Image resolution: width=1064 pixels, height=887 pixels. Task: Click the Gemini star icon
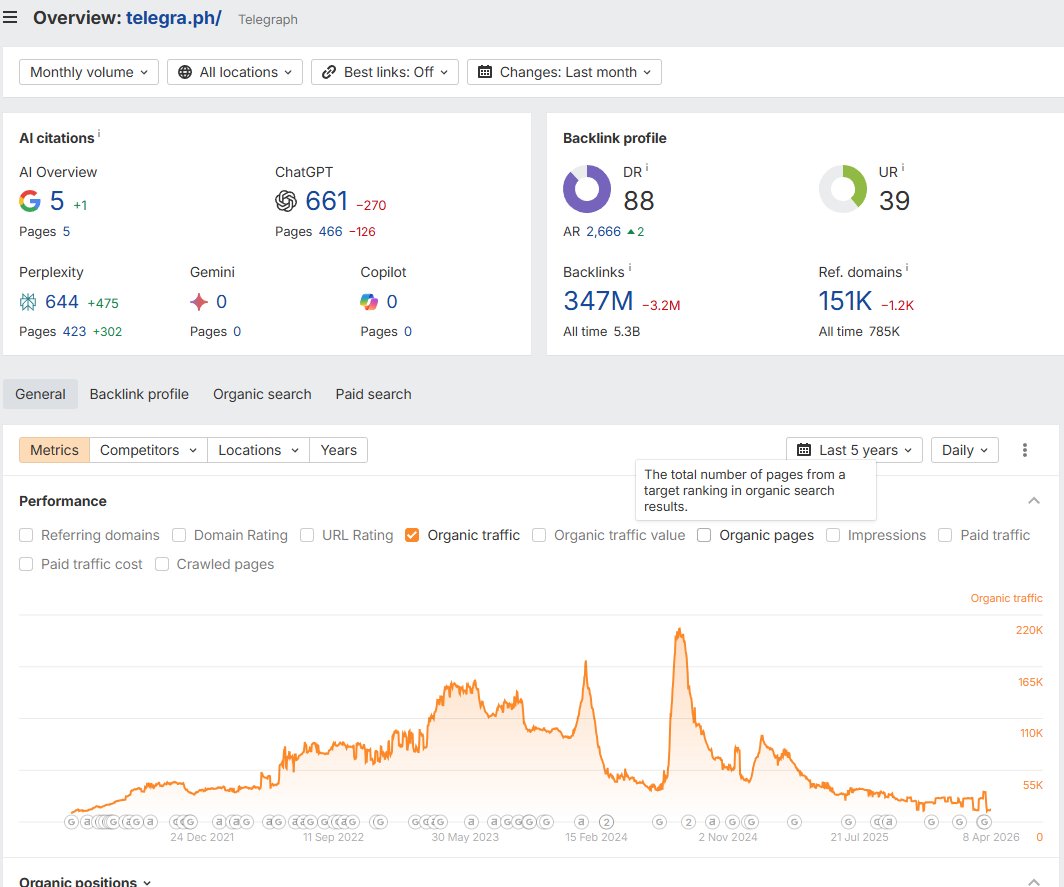tap(199, 302)
